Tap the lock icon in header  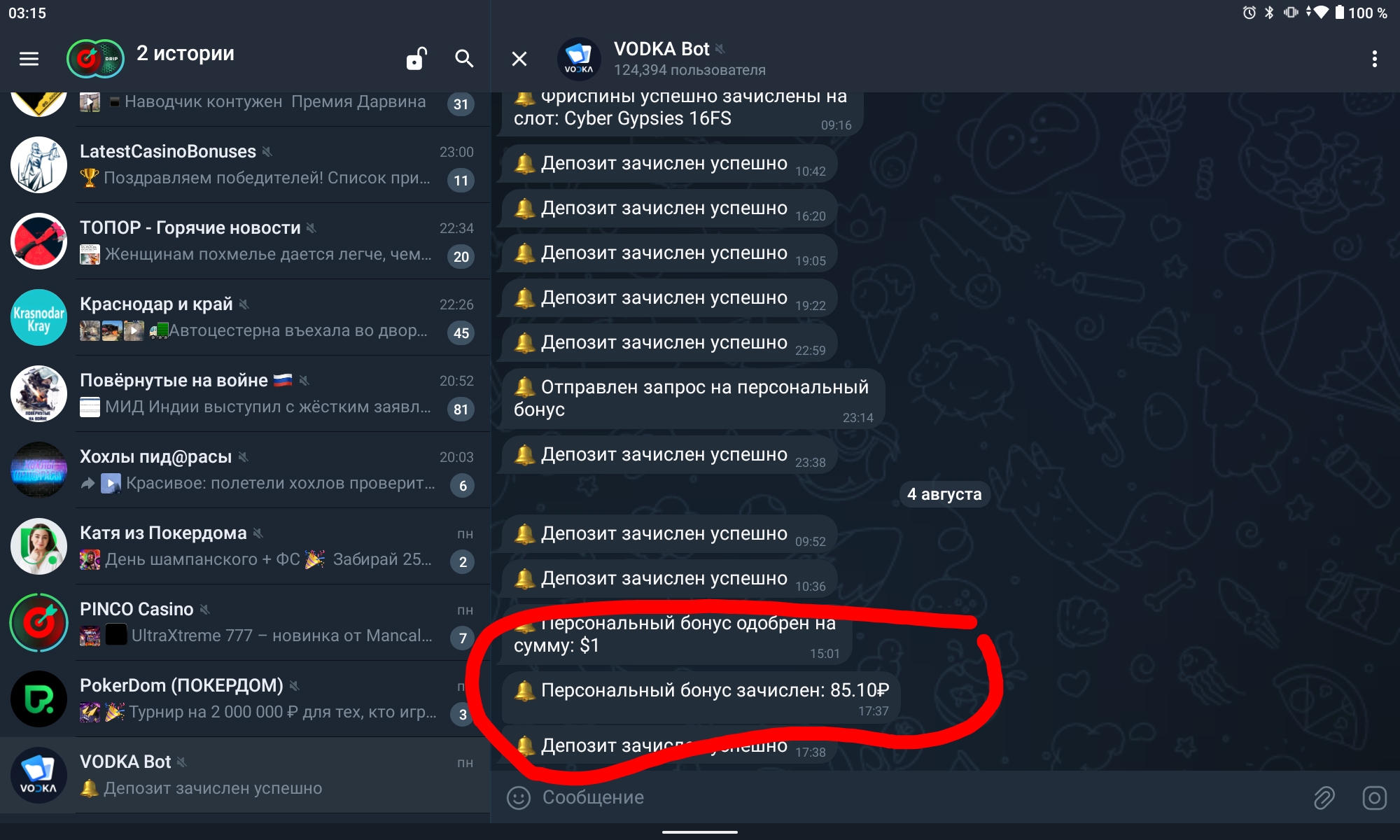point(416,59)
